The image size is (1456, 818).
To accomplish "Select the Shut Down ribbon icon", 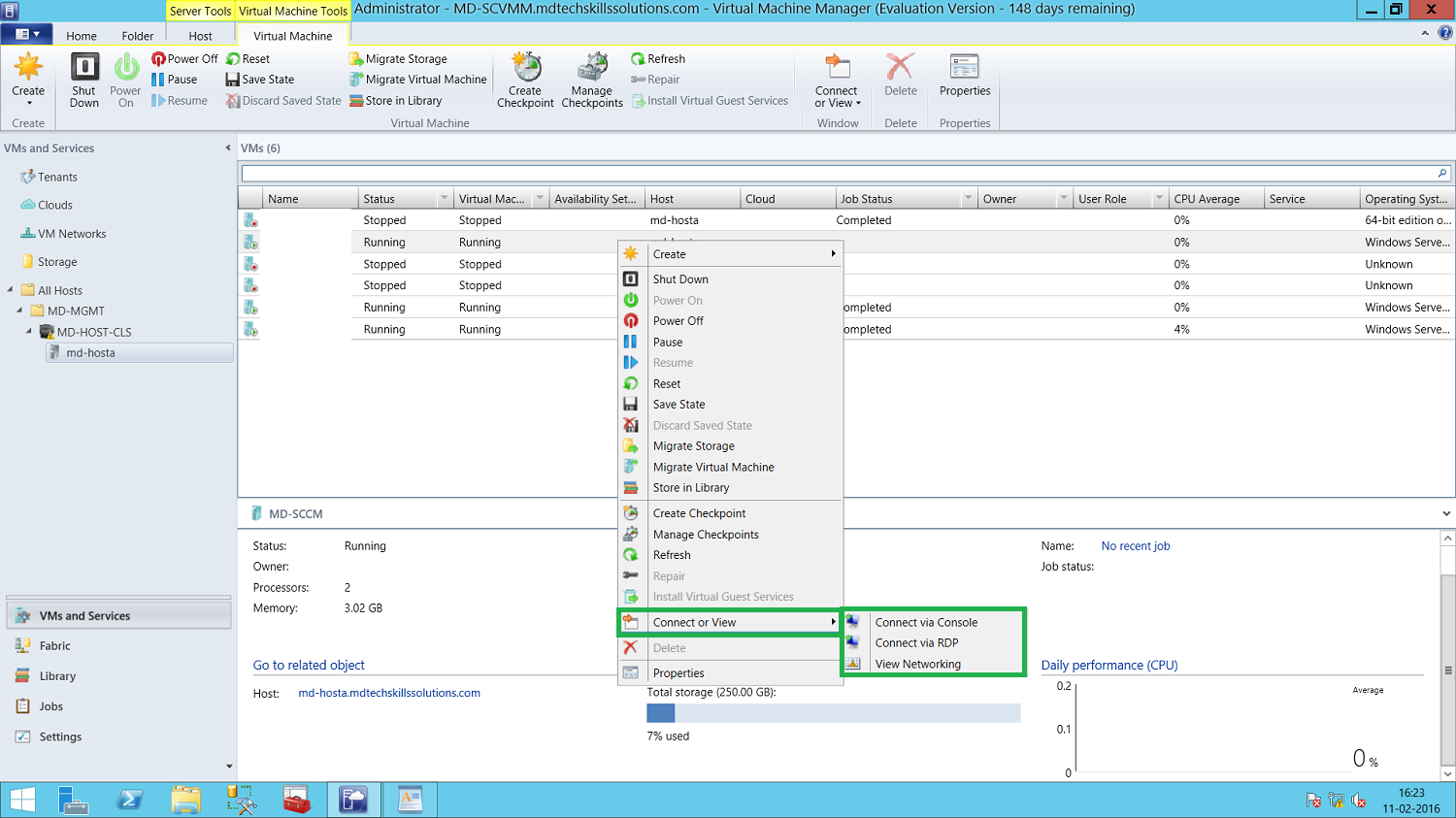I will tap(83, 78).
